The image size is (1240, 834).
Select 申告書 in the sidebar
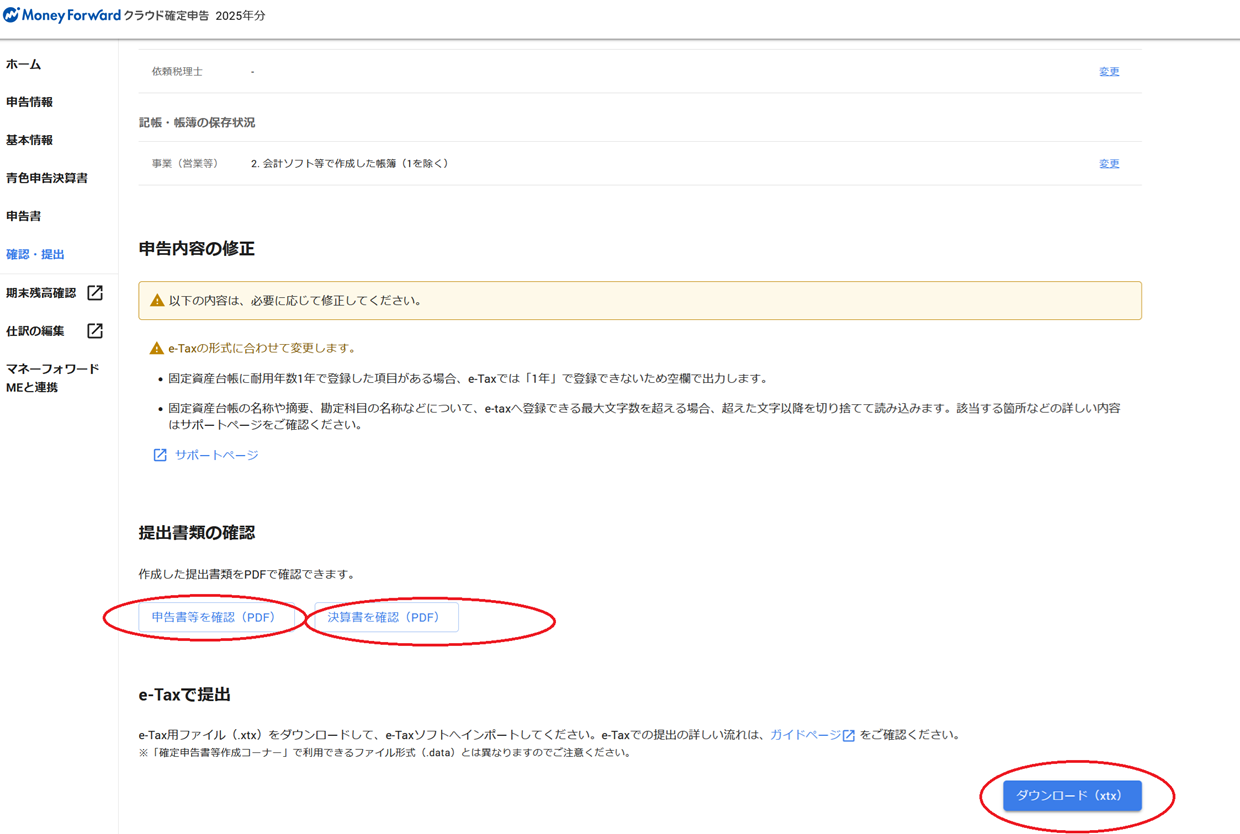[x=22, y=215]
